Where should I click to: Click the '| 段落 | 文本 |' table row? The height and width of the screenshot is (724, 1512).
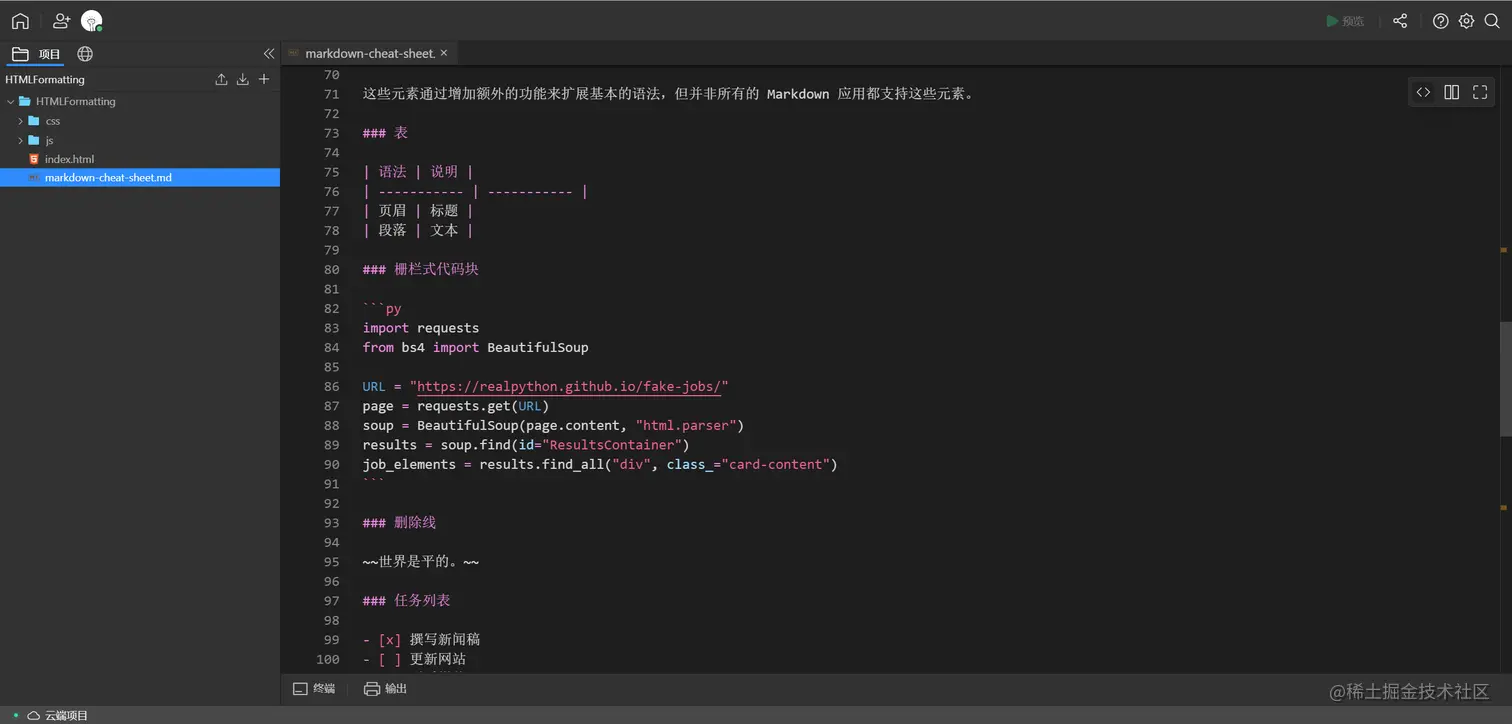(418, 230)
